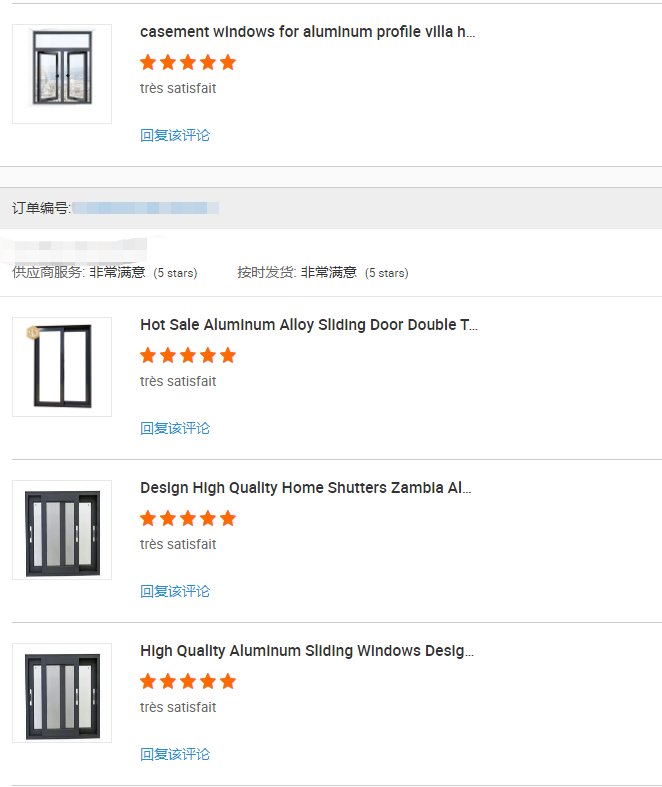Click the supplier service 5 stars rating text

click(175, 273)
